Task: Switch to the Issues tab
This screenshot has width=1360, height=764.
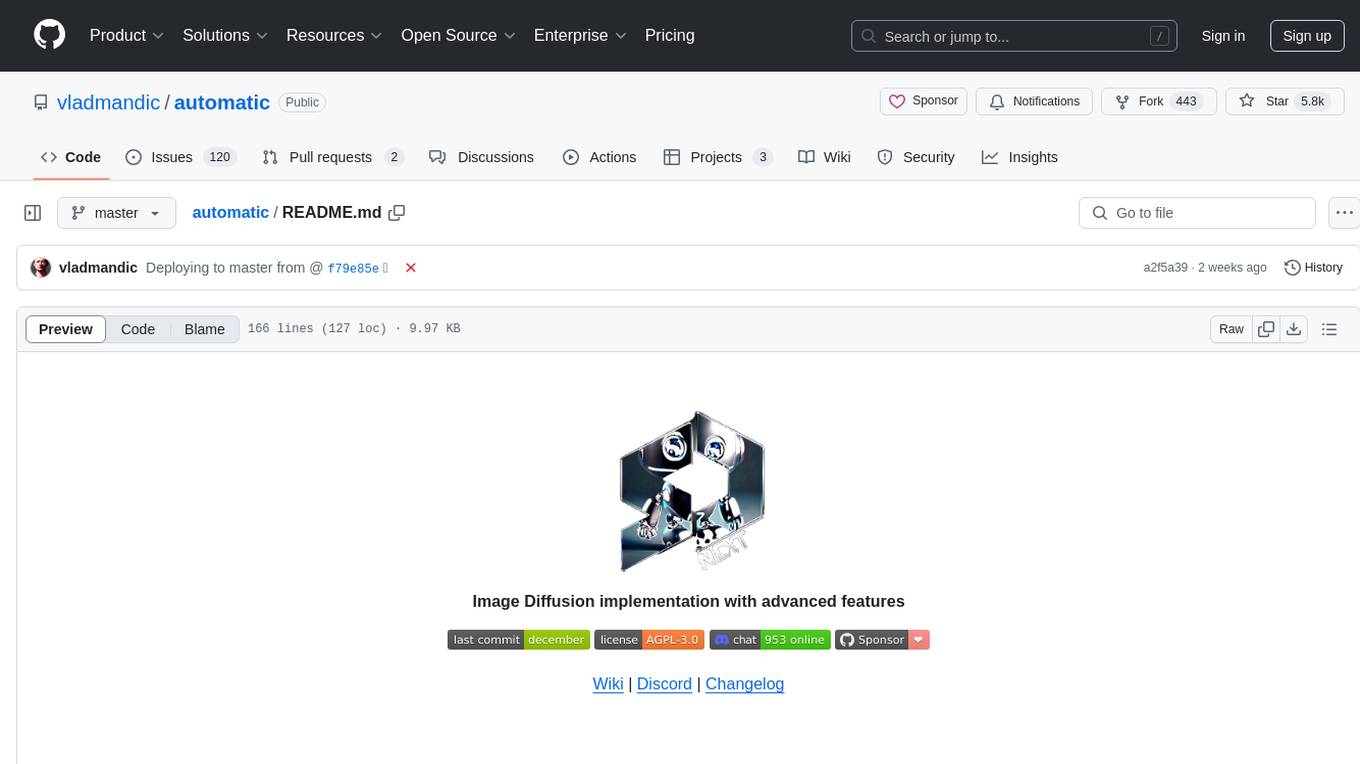Action: [180, 157]
